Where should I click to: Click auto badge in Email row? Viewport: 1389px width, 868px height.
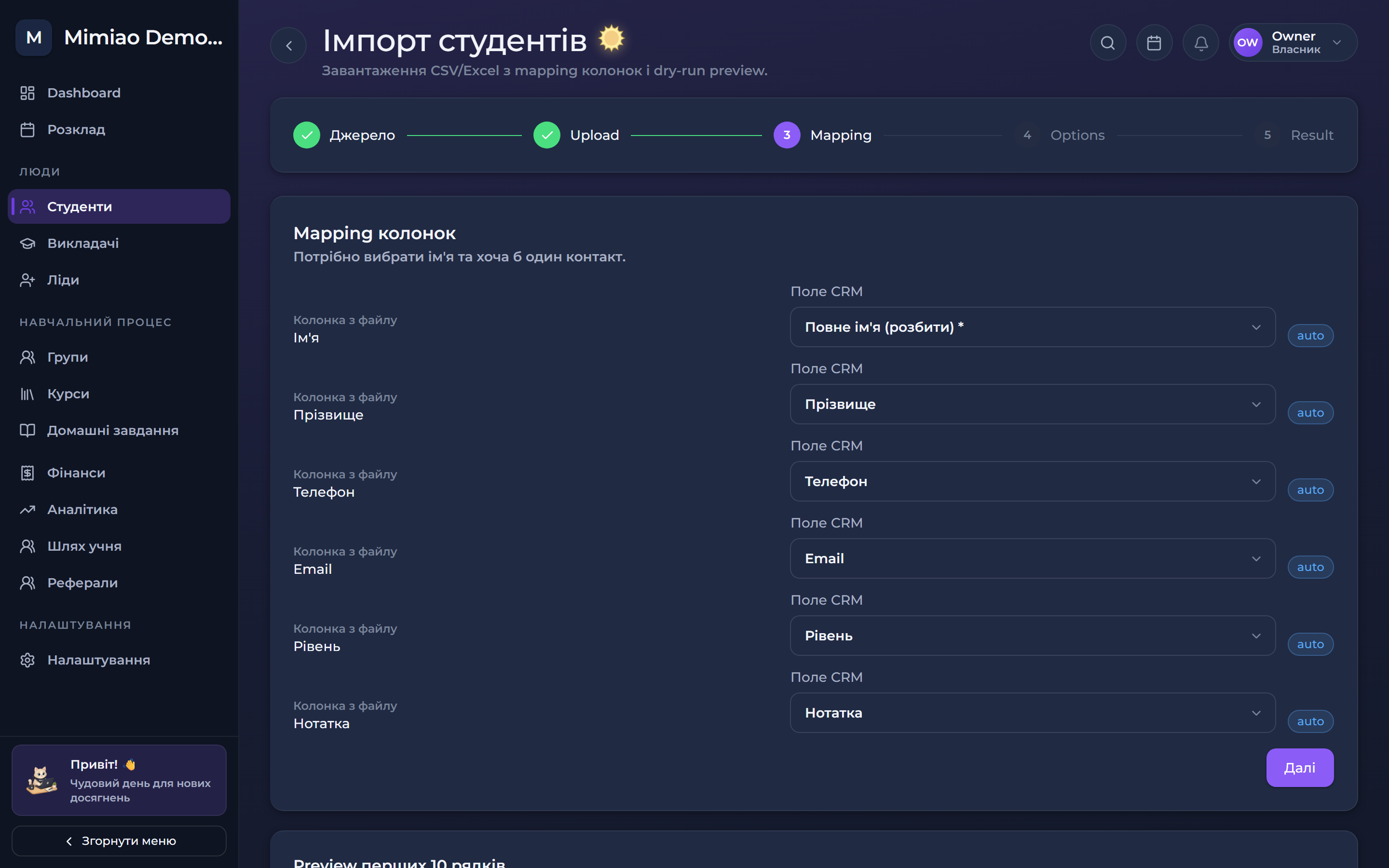coord(1310,567)
